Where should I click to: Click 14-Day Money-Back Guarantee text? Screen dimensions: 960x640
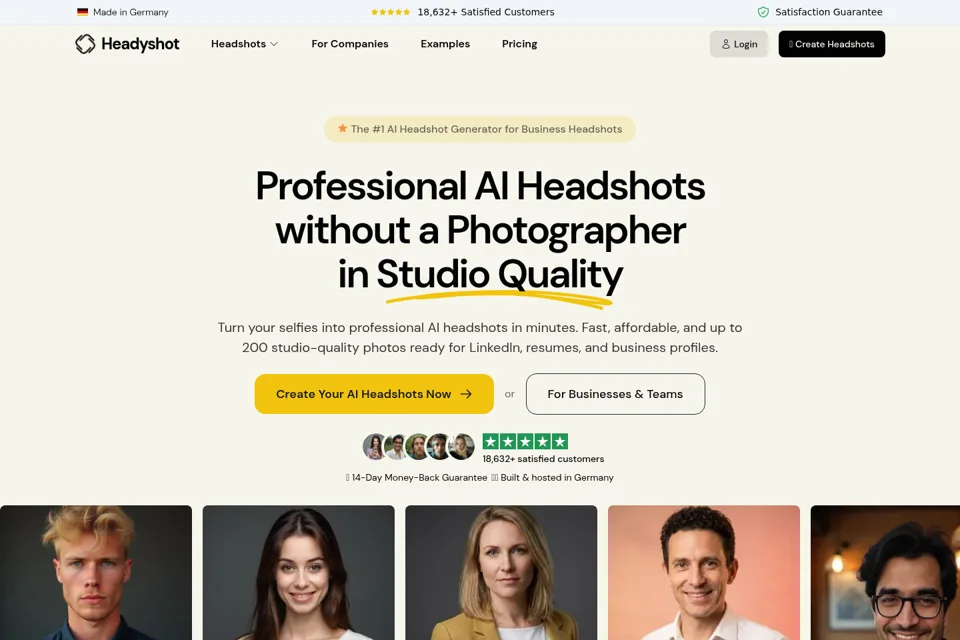tap(419, 478)
